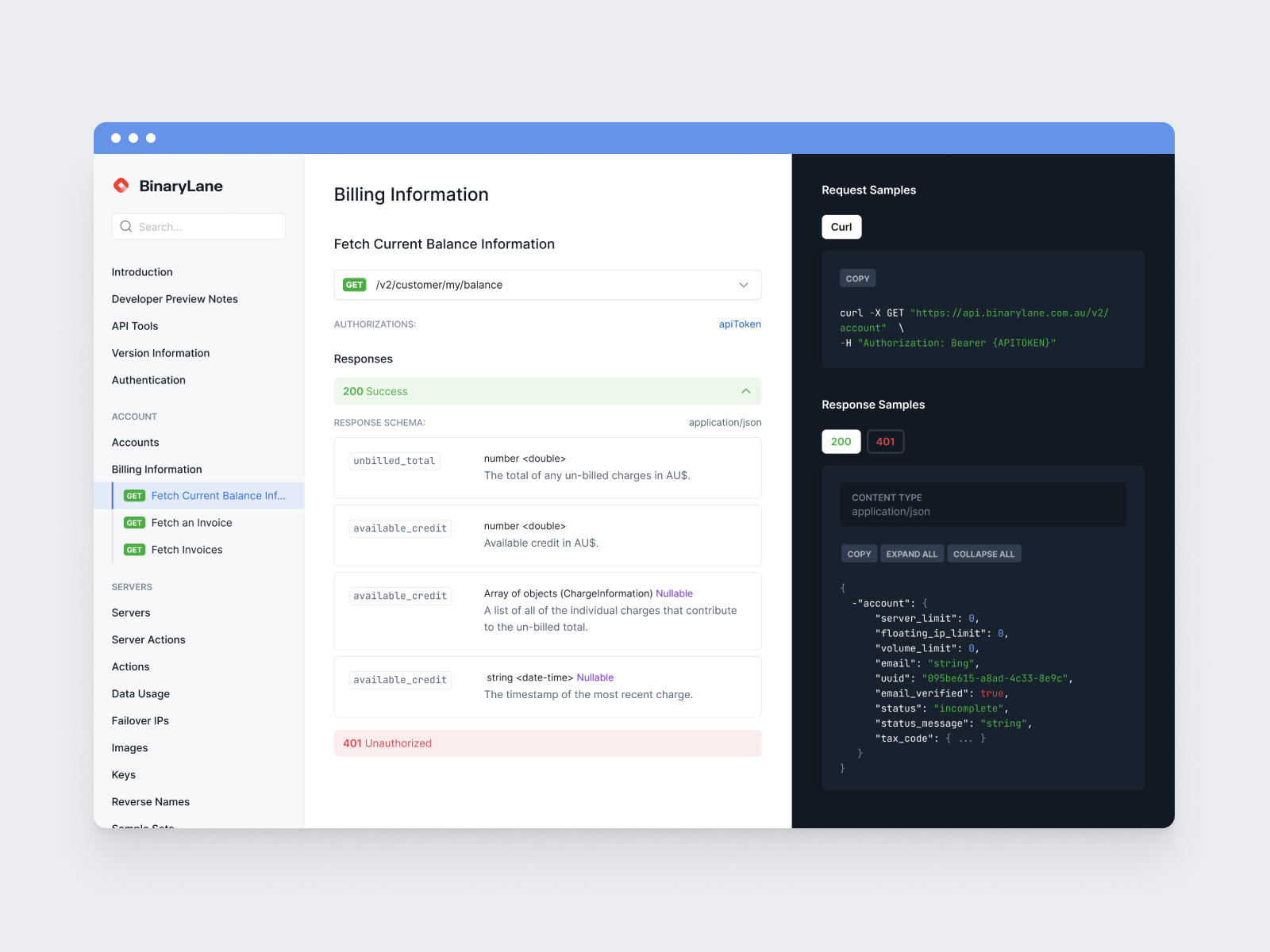1270x952 pixels.
Task: Click the BinaryLane logo icon
Action: click(121, 186)
